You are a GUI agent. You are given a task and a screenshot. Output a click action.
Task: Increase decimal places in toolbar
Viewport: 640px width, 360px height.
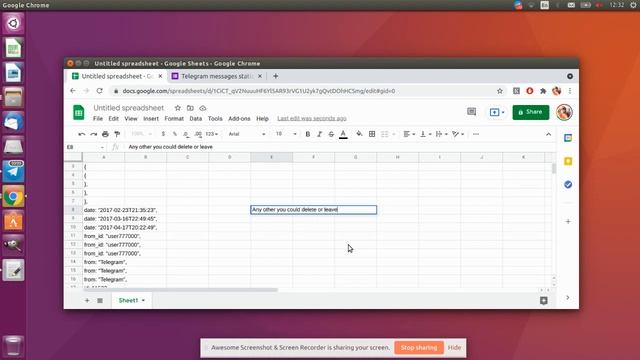coord(198,134)
